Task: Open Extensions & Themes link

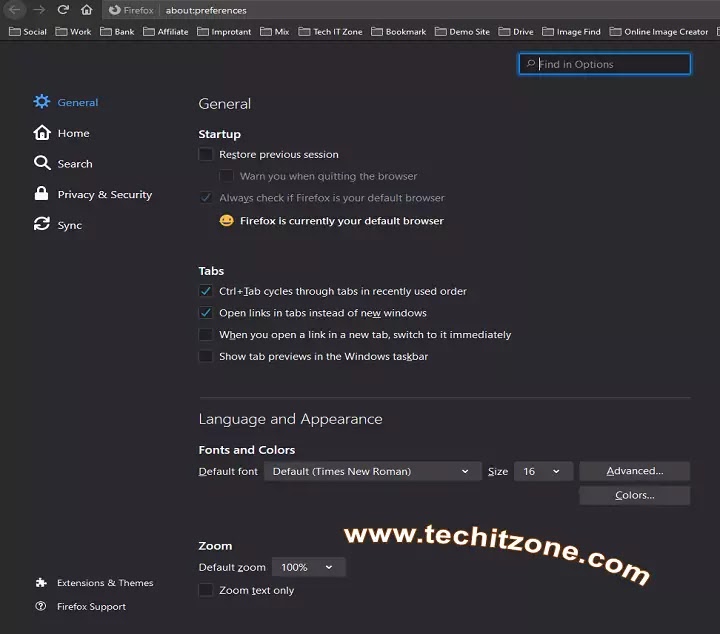Action: (x=105, y=583)
